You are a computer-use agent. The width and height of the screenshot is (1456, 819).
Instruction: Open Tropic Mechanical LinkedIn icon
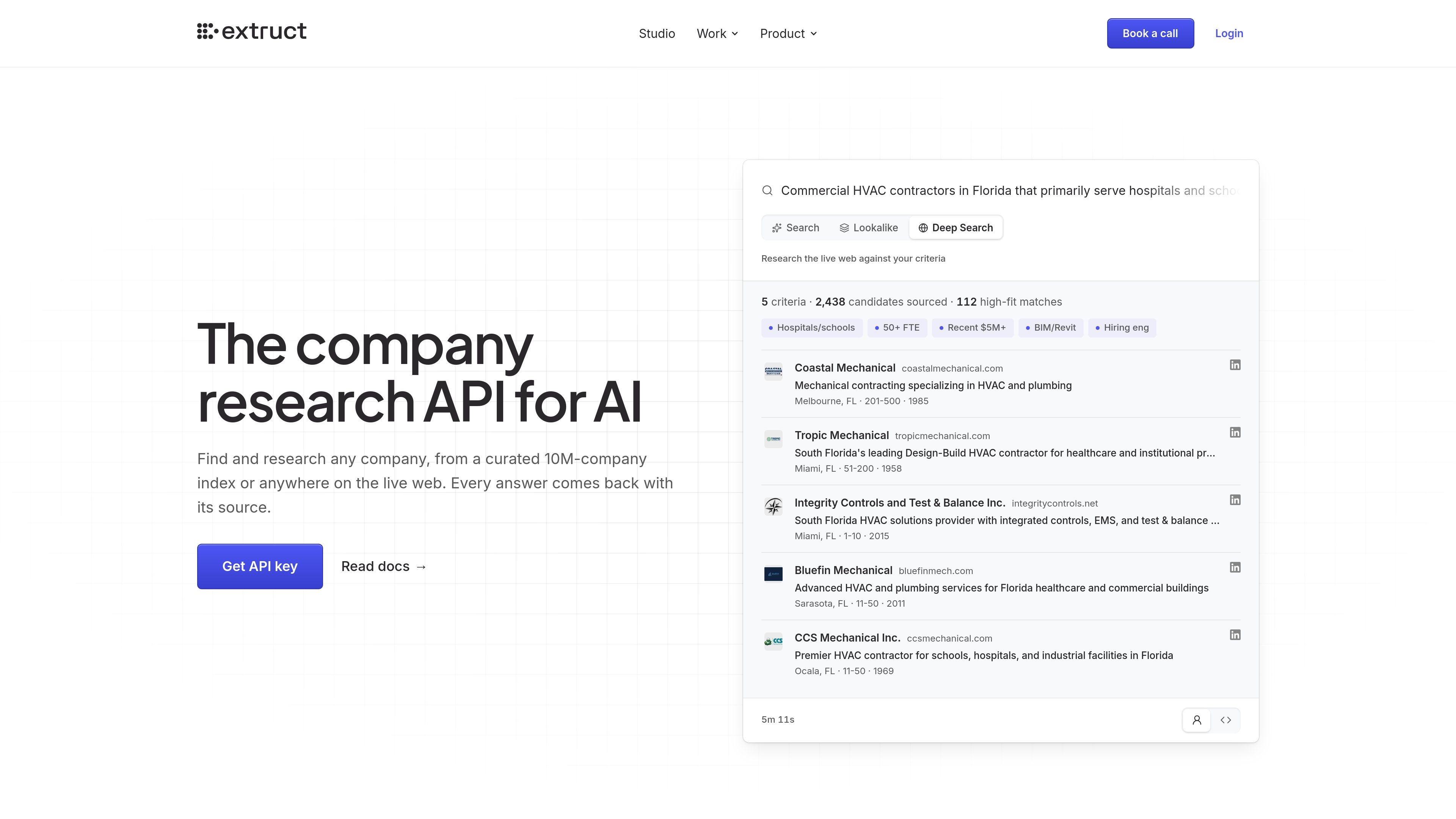tap(1235, 432)
